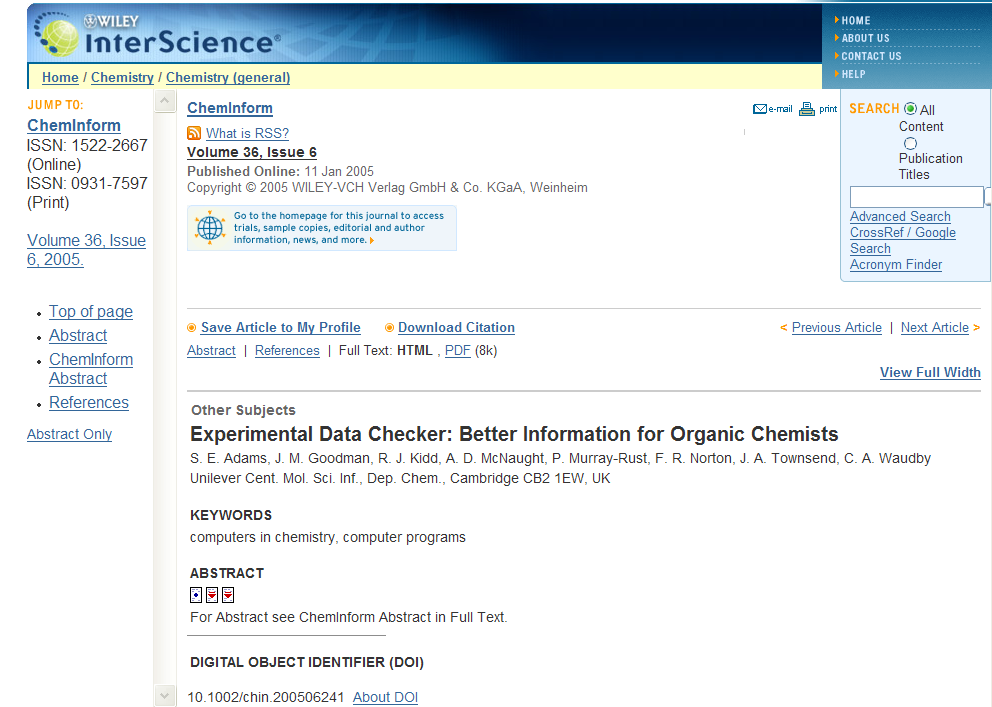This screenshot has height=707, width=992.
Task: Switch to the References tab link
Action: [x=287, y=351]
